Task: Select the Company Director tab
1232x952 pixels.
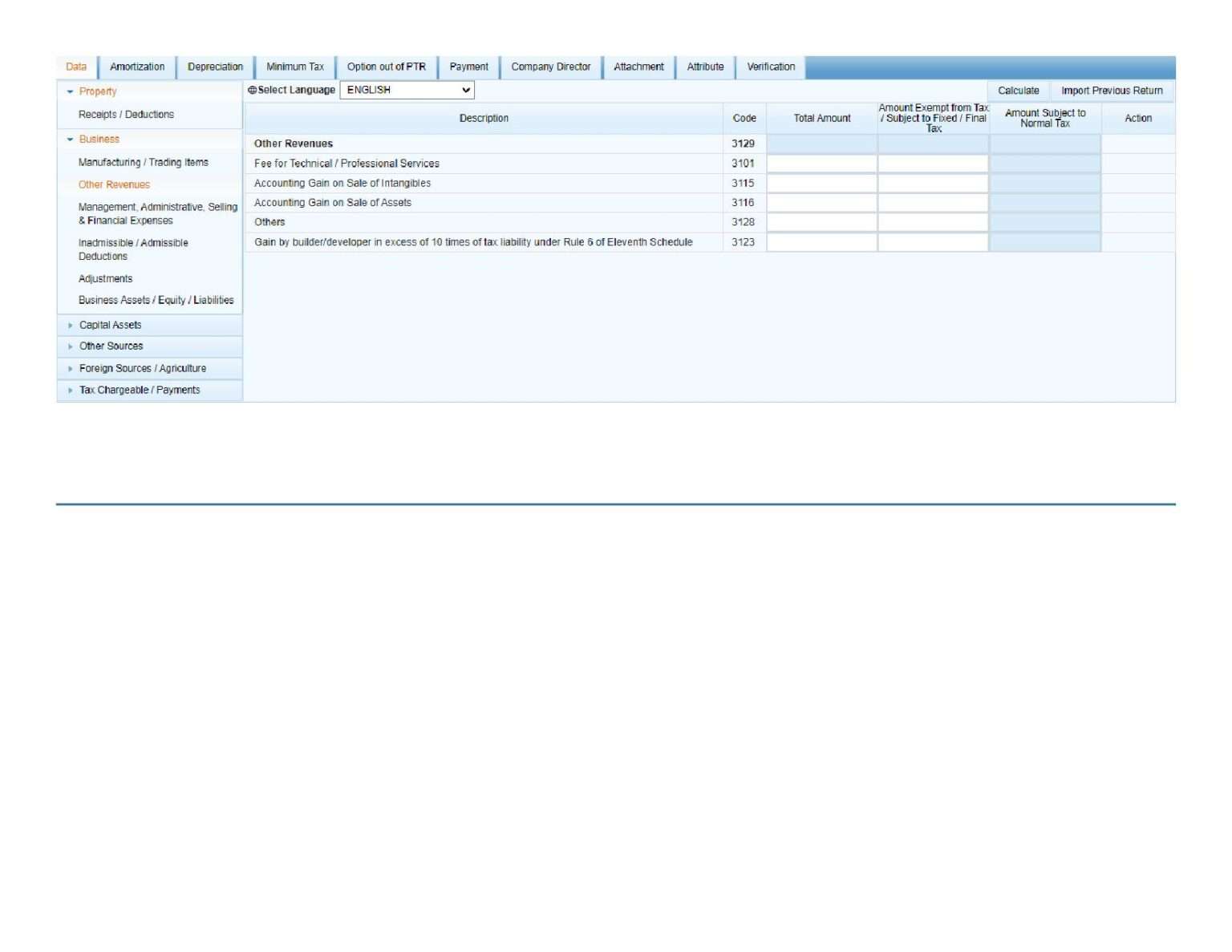Action: [550, 67]
